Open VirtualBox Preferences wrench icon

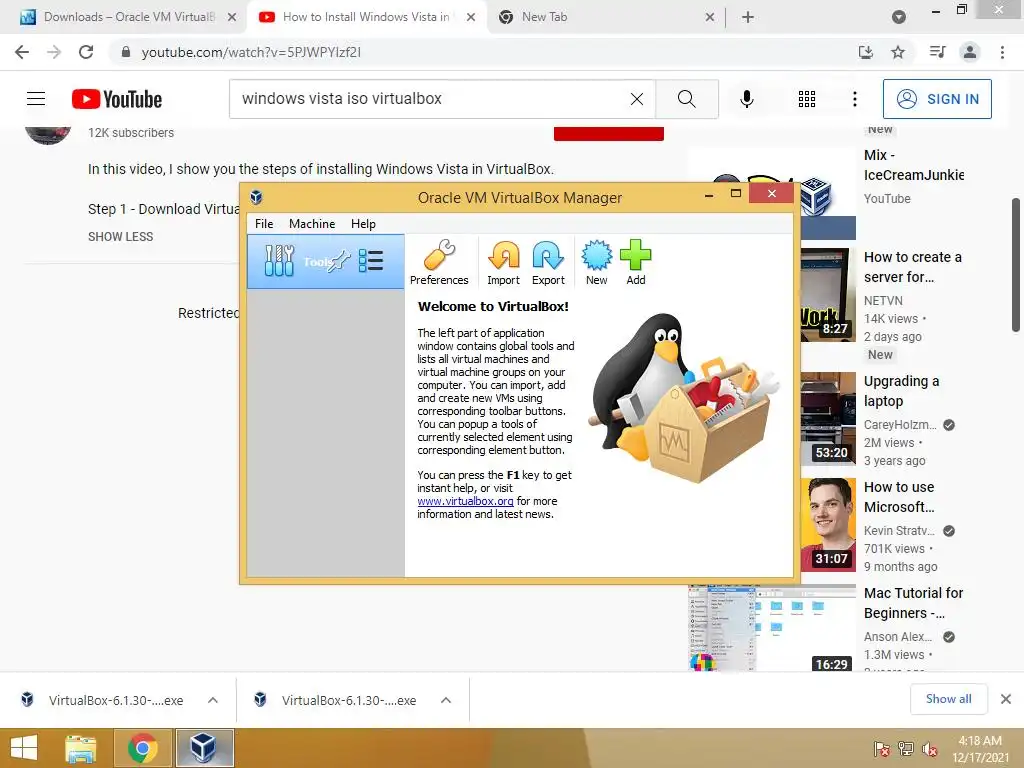pos(439,262)
